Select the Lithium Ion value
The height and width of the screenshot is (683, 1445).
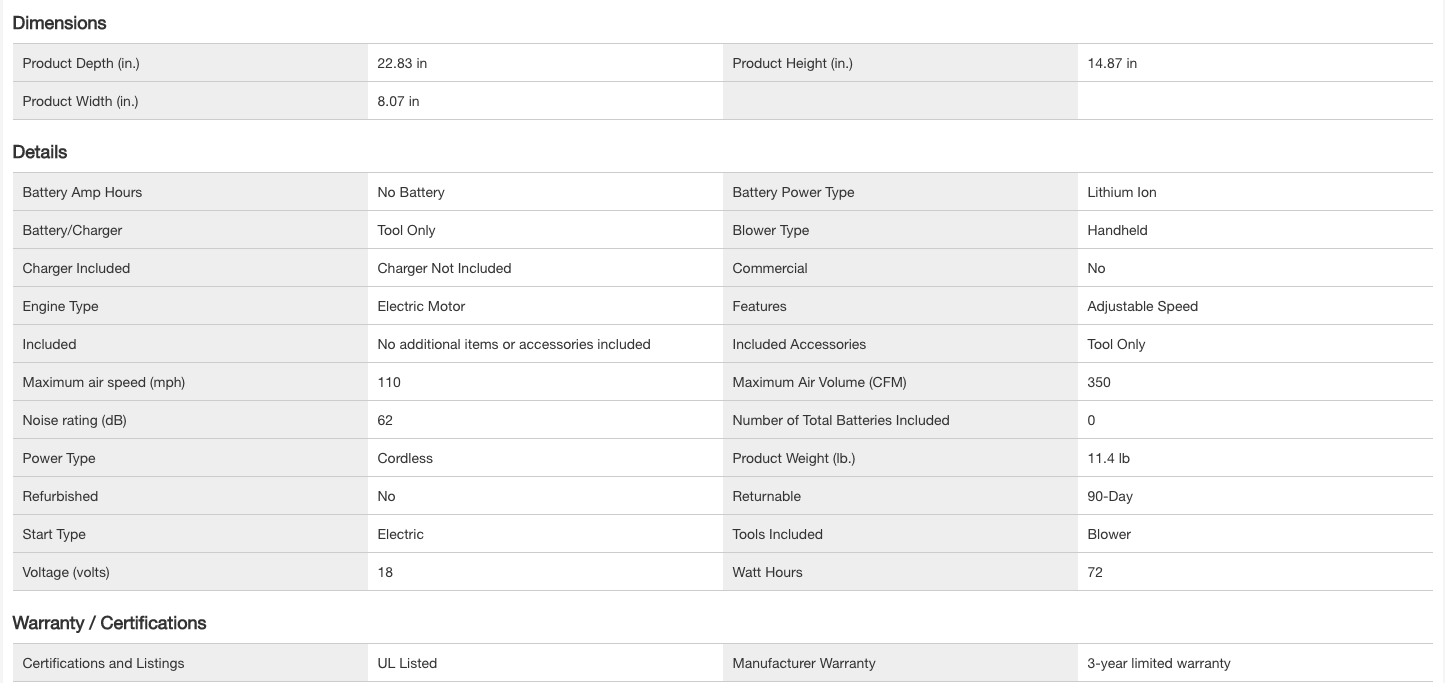[1121, 192]
